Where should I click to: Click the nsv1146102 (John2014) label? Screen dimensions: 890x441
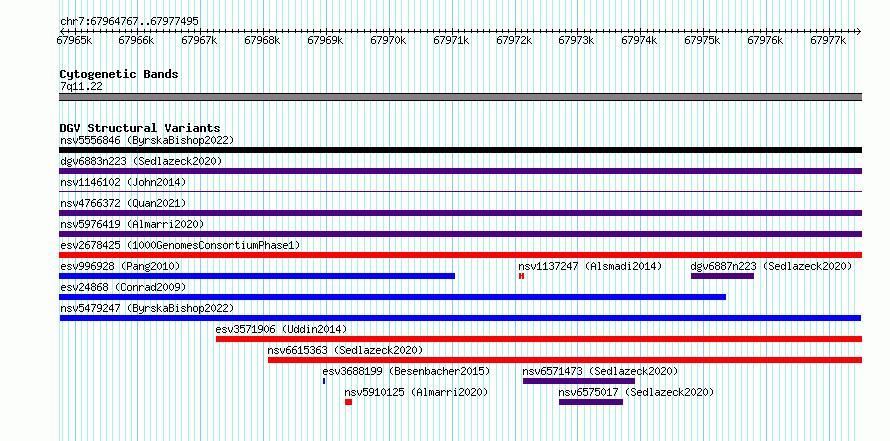point(123,182)
